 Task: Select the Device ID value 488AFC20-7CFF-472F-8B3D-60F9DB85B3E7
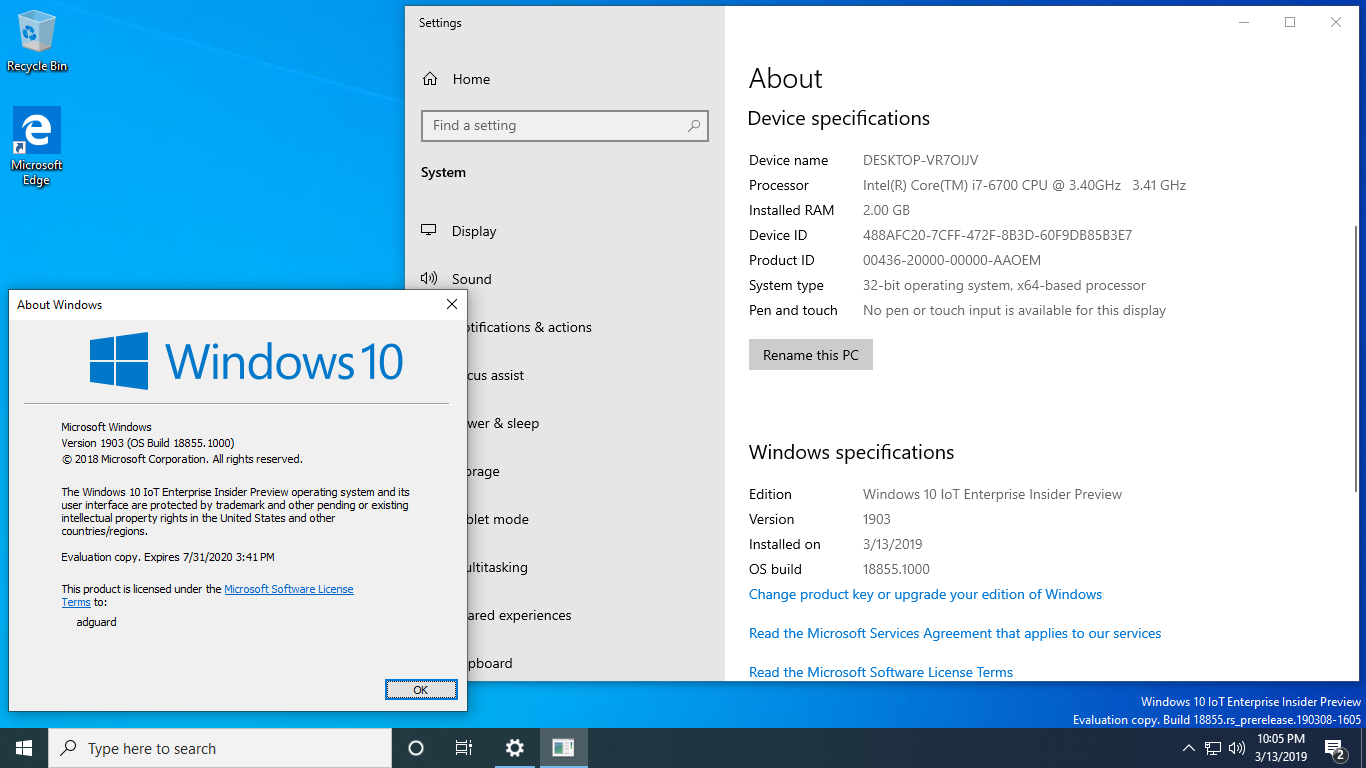click(997, 235)
